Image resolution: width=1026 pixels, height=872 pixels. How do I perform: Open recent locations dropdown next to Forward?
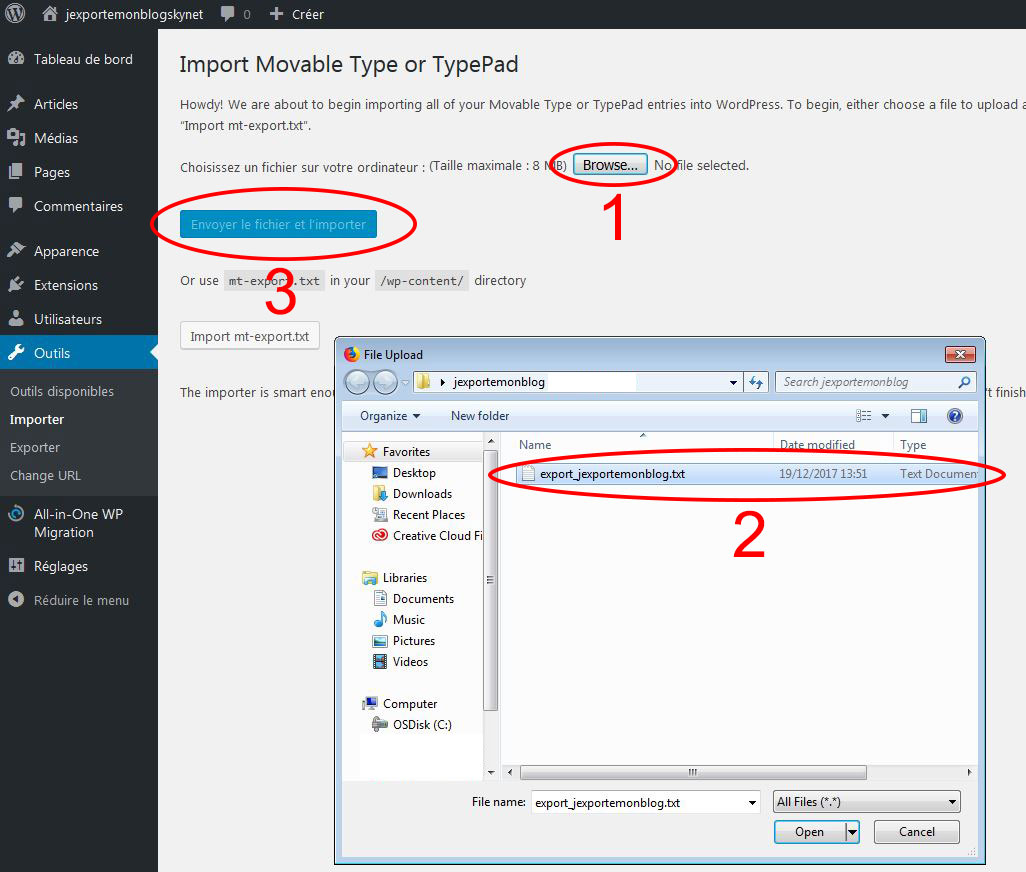pos(406,382)
